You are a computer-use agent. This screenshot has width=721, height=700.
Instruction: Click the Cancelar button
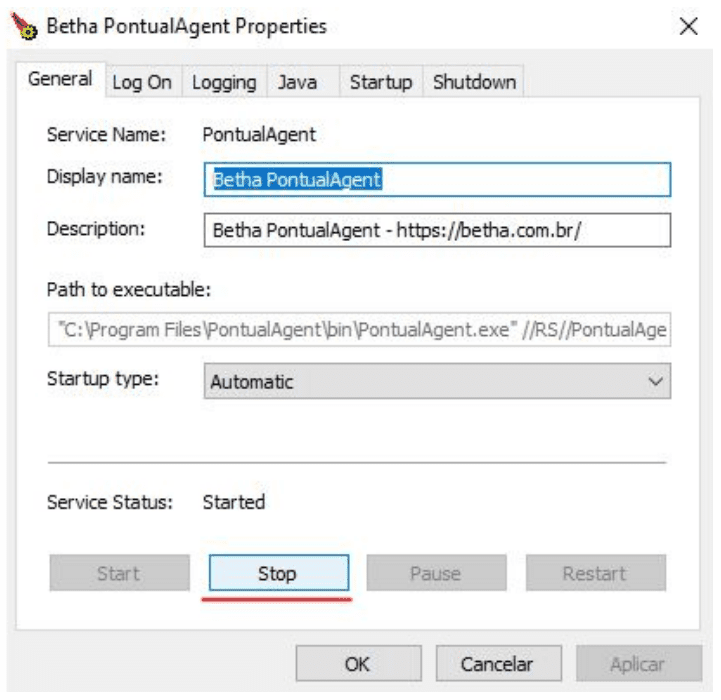(497, 664)
